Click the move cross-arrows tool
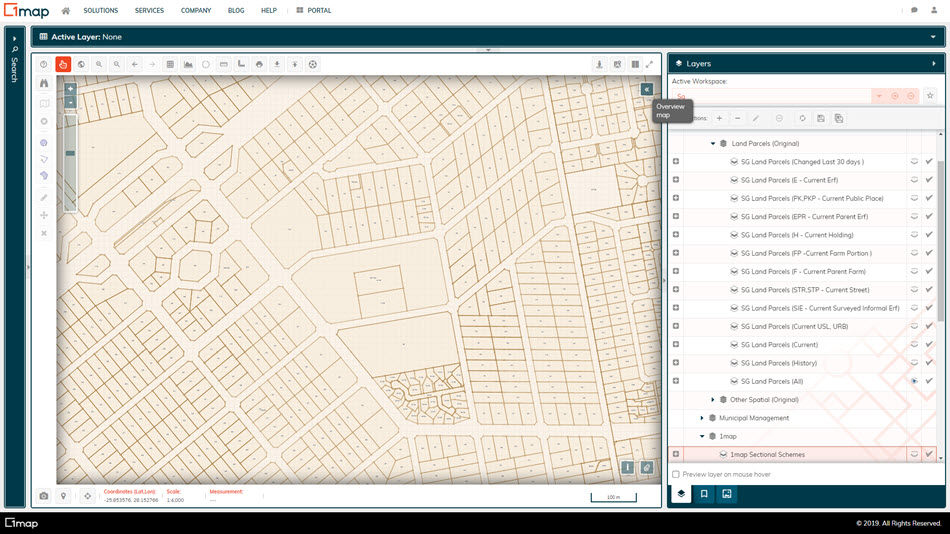950x534 pixels. pyautogui.click(x=44, y=215)
